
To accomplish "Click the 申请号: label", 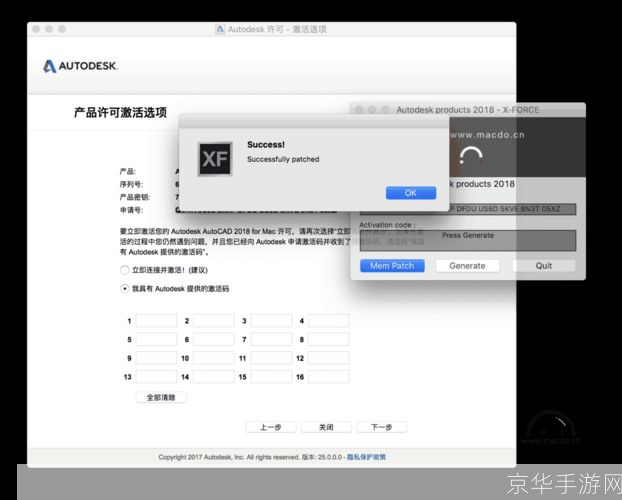I will point(131,210).
